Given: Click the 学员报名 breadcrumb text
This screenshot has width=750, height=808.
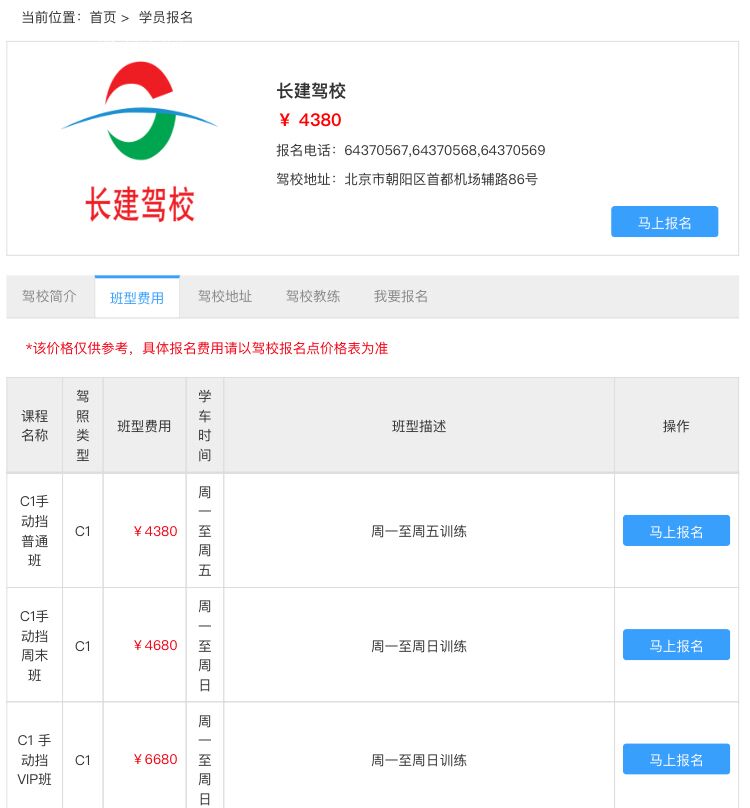Looking at the screenshot, I should [166, 17].
